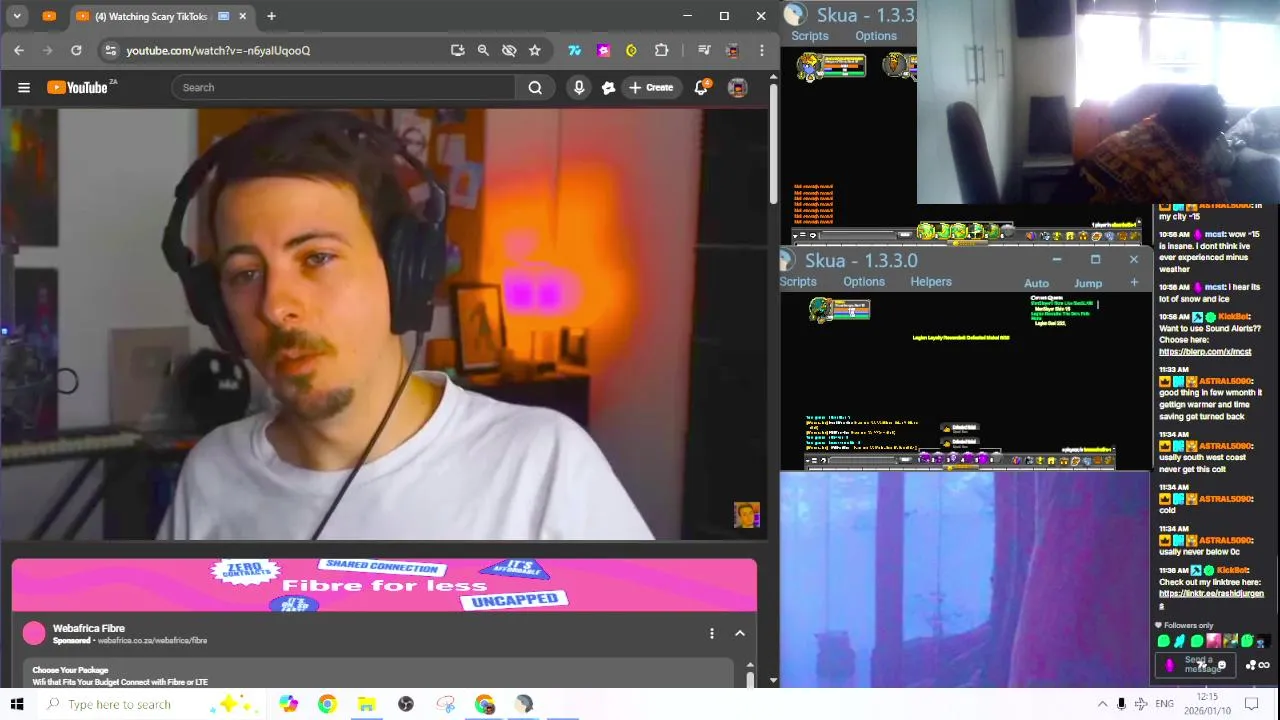Click the Create button on YouTube
The image size is (1280, 720).
tap(651, 87)
